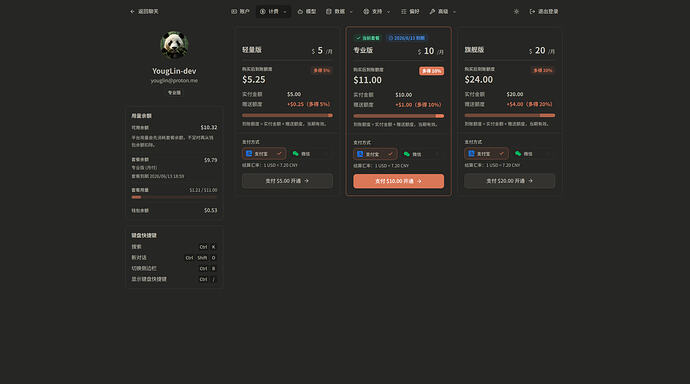Expand the 计费 dropdown chevron
Image resolution: width=690 pixels, height=384 pixels.
click(285, 12)
